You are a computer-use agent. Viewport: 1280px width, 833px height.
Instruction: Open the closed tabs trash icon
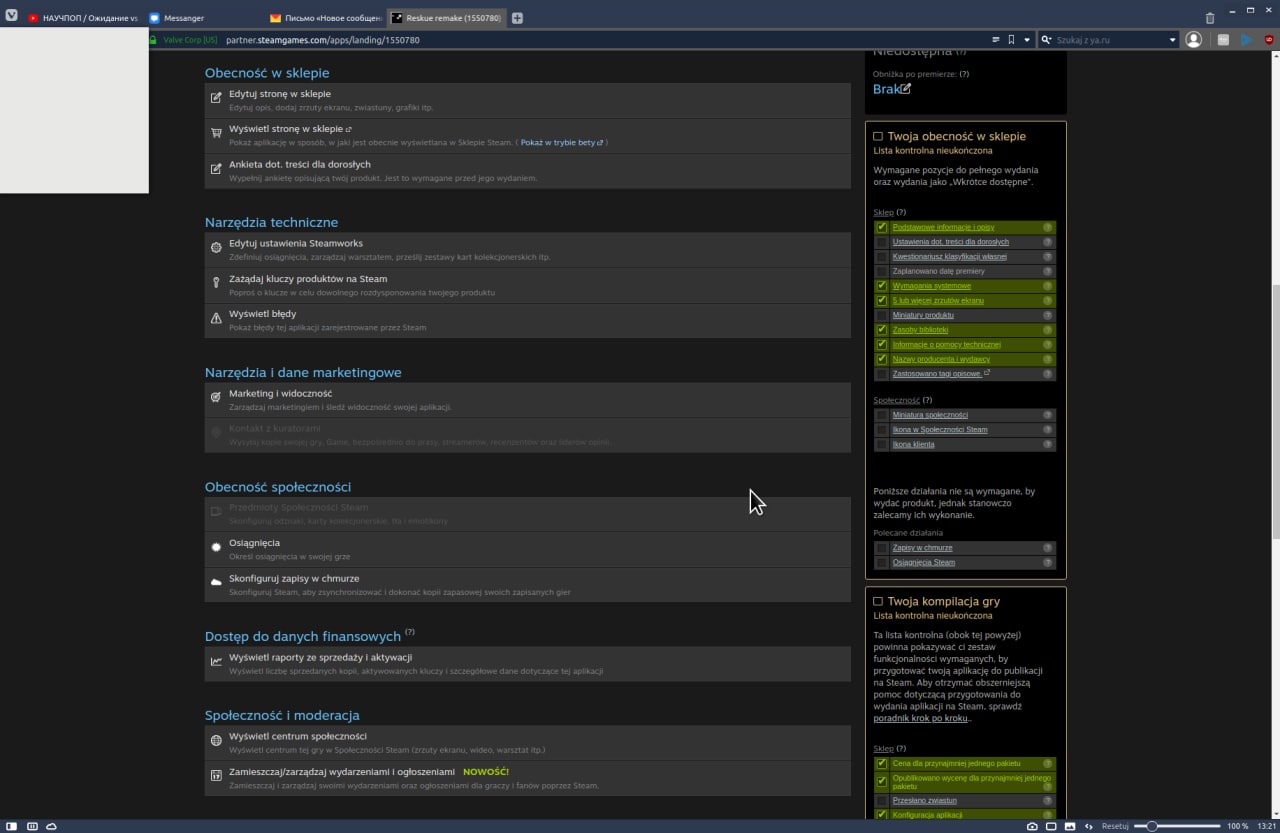point(1210,18)
